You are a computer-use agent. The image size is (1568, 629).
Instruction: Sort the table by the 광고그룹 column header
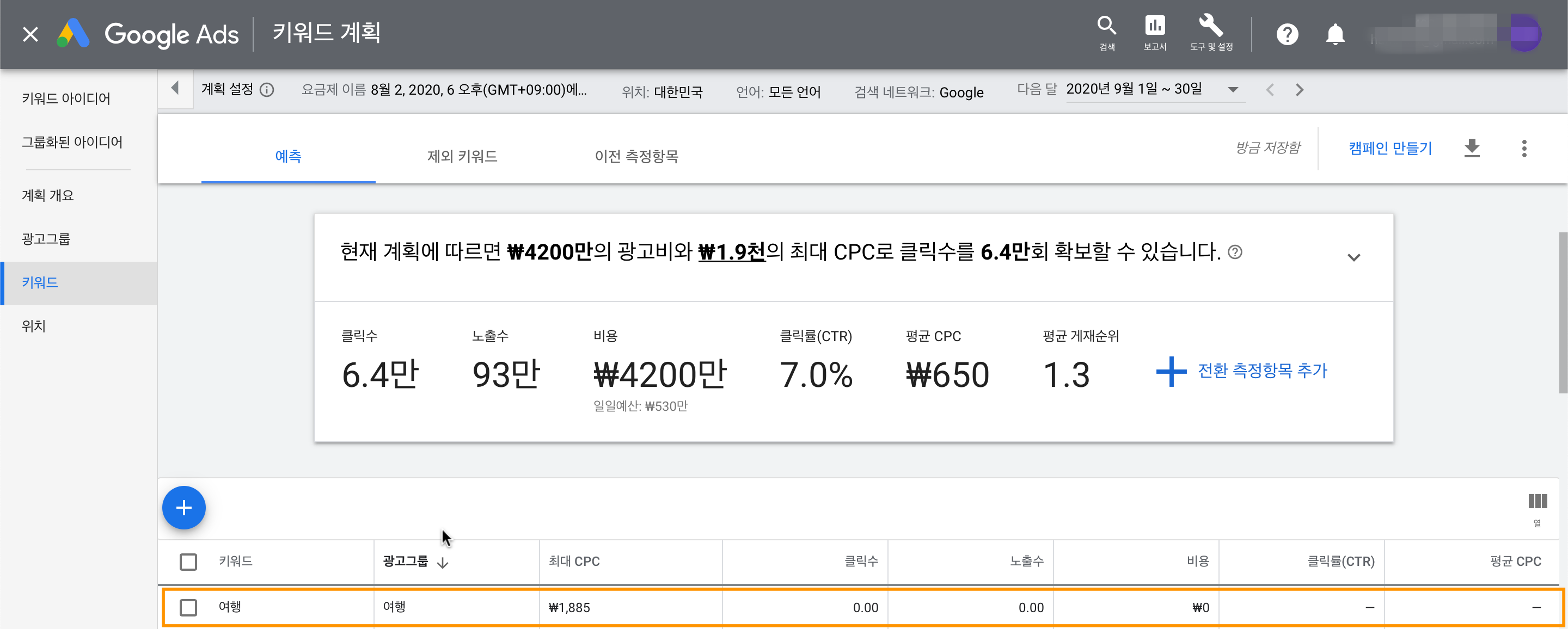point(406,562)
